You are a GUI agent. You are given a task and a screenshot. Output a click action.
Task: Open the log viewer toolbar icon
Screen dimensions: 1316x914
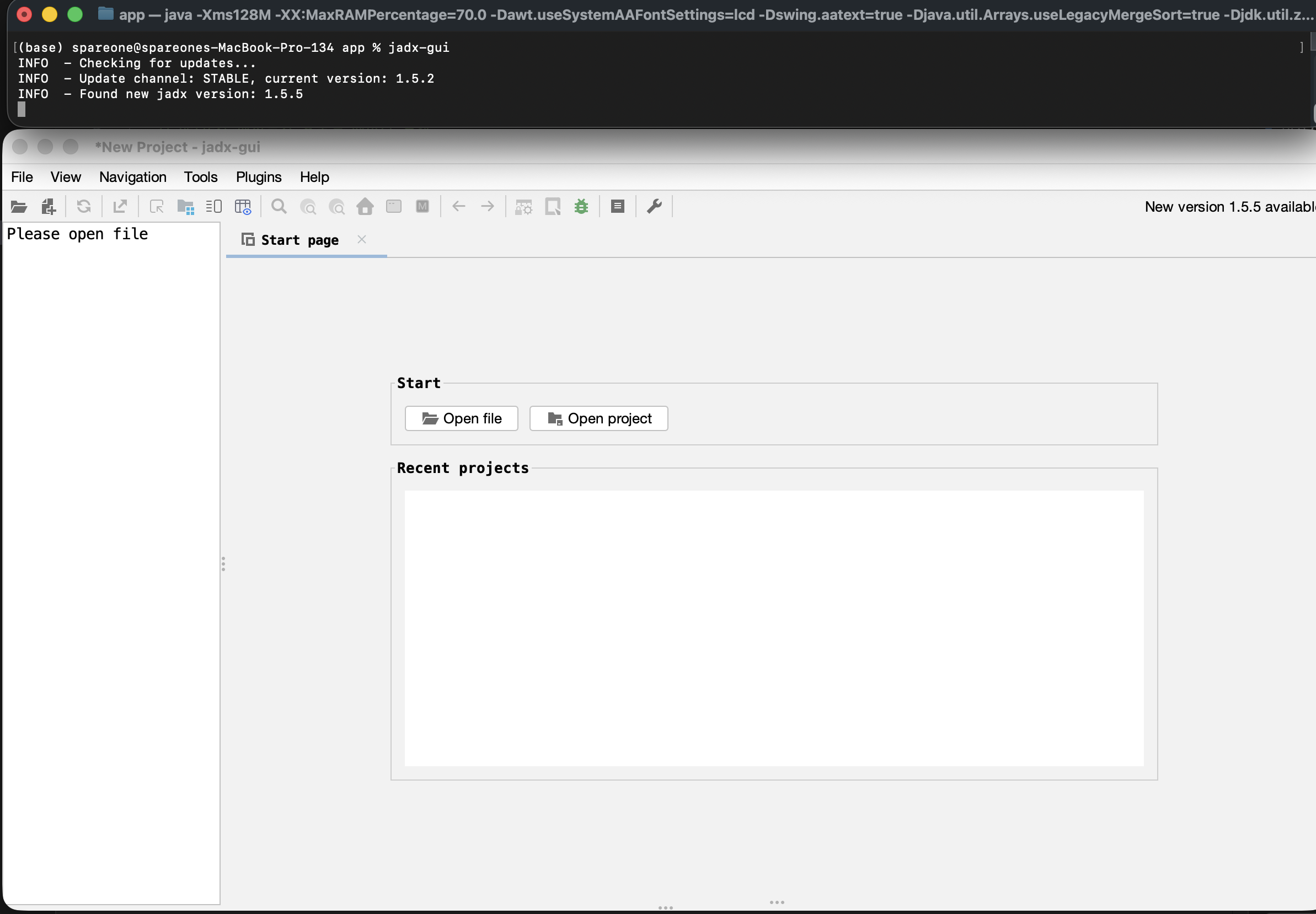click(617, 207)
